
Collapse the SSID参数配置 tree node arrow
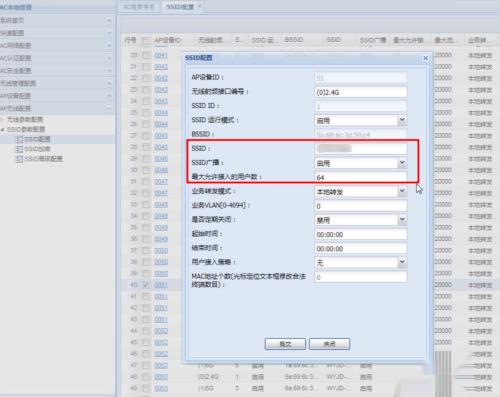[3, 129]
